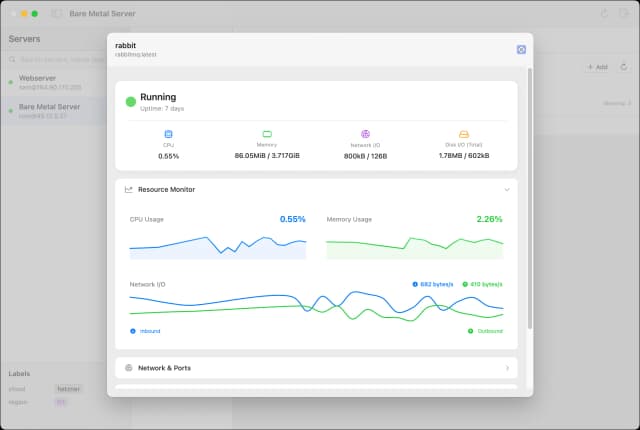The image size is (640, 430).
Task: Click the refresh icon beside Add
Action: pos(623,66)
